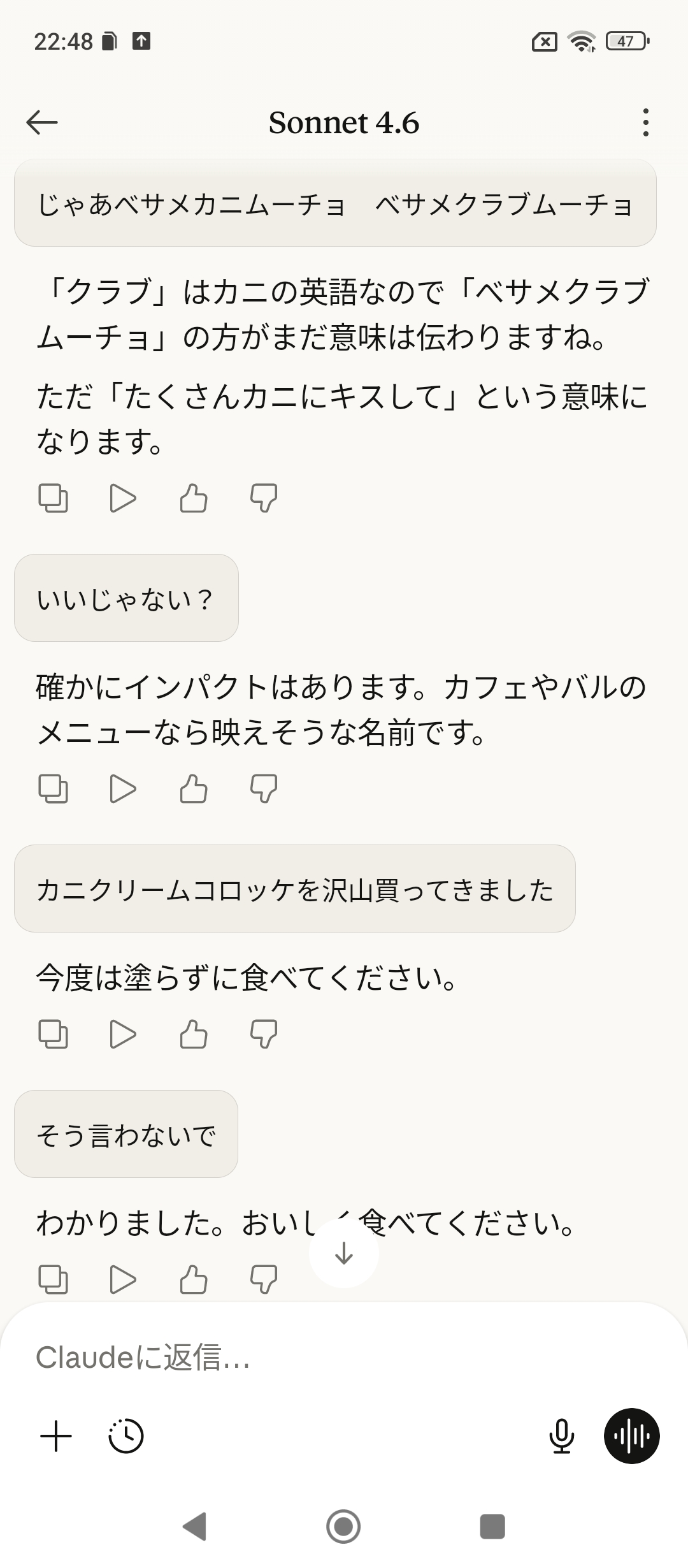
Task: Play aloud the 'インパクトはあります' reply
Action: 123,789
